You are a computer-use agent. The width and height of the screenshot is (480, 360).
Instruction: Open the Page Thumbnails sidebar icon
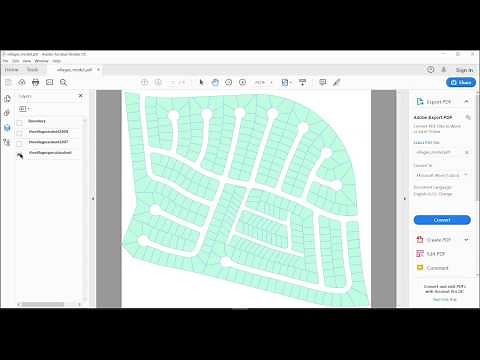[x=7, y=99]
